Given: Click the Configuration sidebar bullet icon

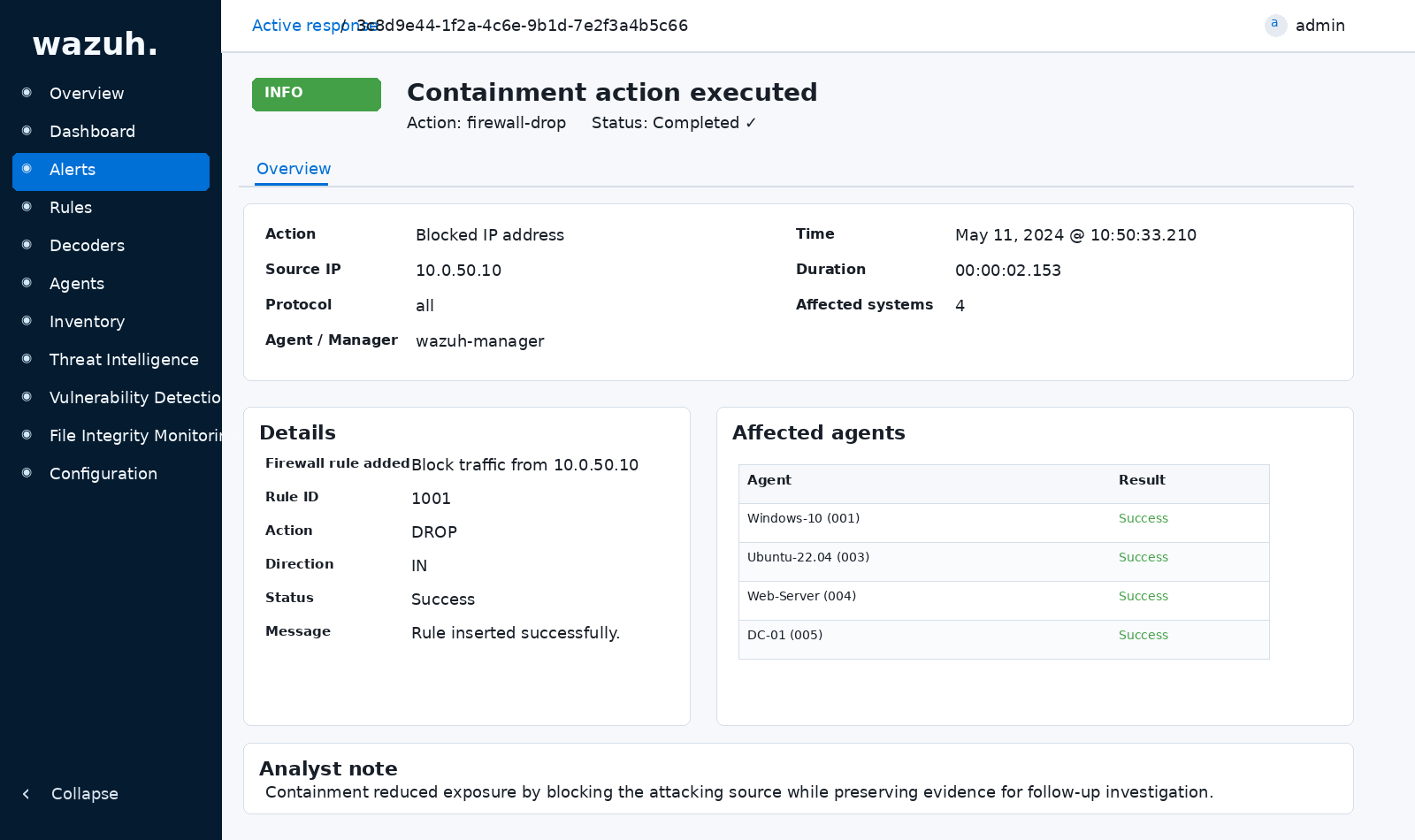Looking at the screenshot, I should (x=27, y=473).
